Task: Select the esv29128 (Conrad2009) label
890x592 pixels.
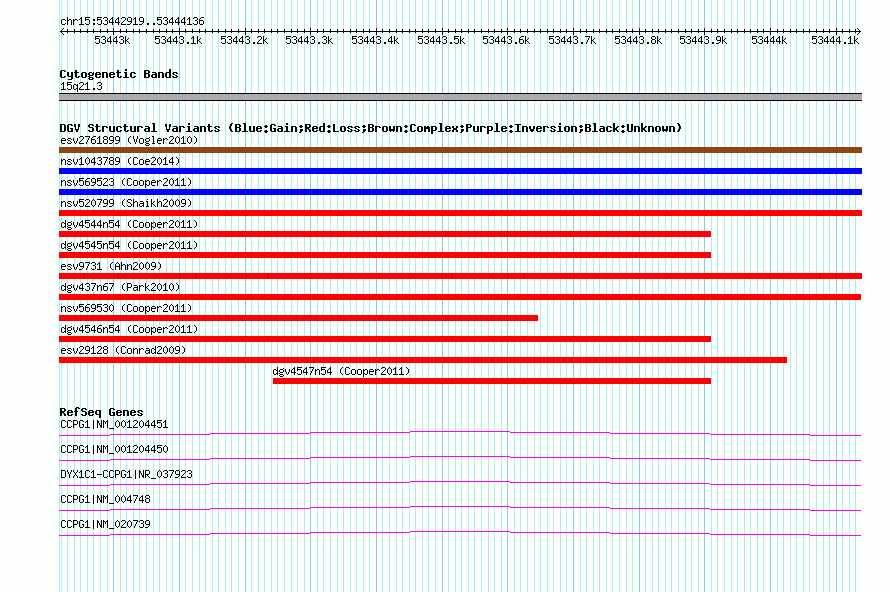Action: click(123, 350)
